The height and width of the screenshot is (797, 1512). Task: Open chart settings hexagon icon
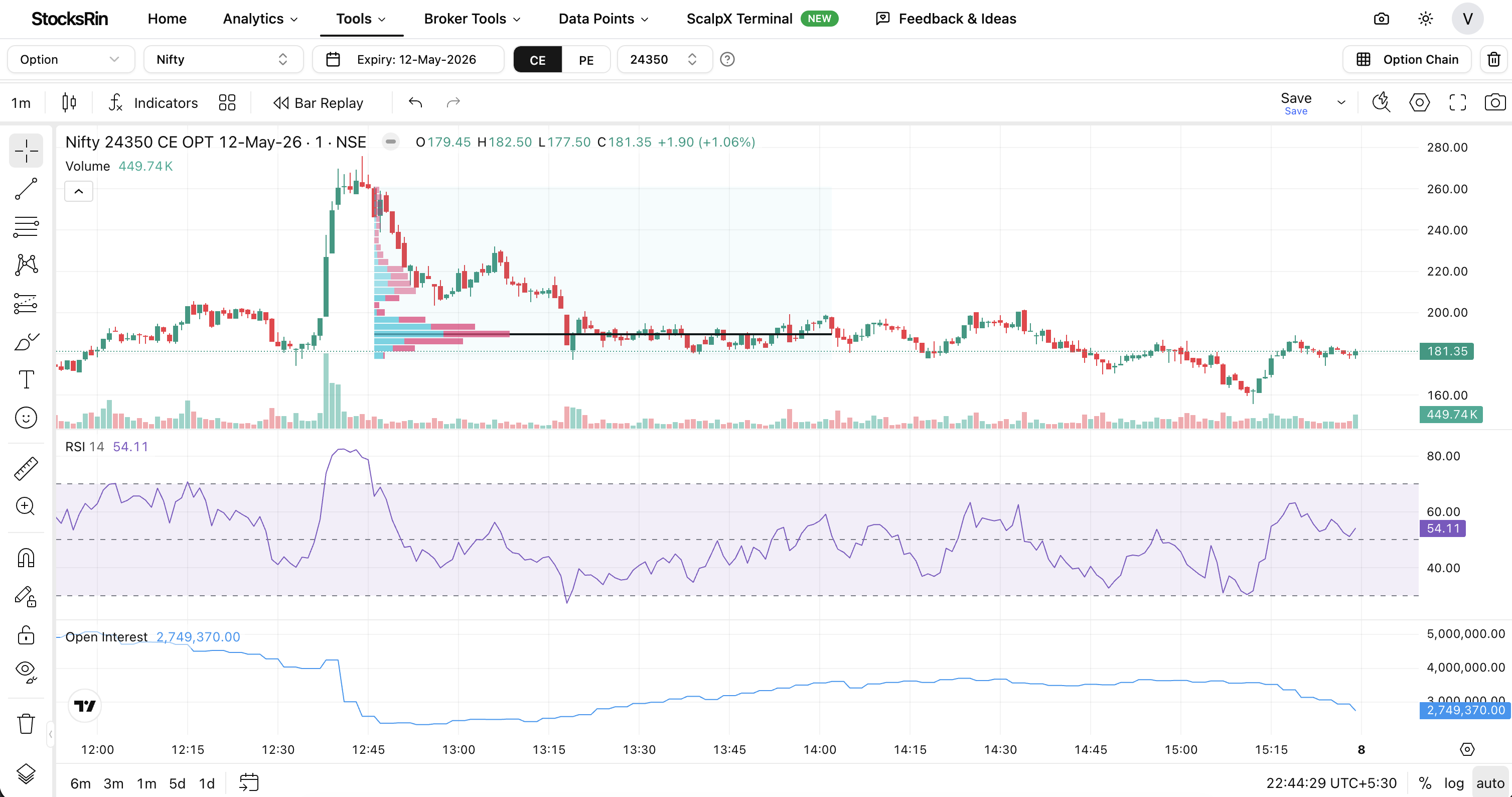coord(1419,103)
